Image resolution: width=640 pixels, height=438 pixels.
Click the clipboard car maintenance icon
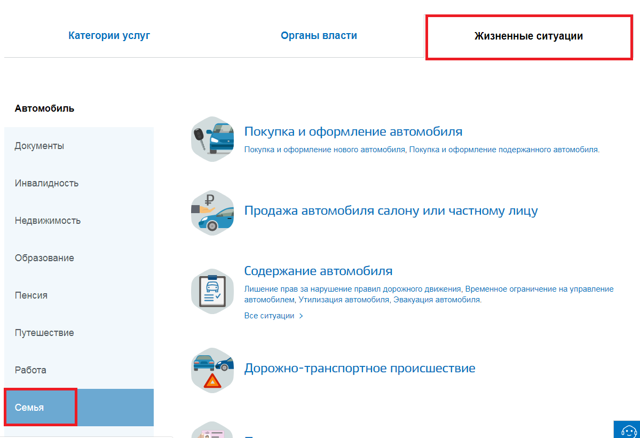[212, 291]
